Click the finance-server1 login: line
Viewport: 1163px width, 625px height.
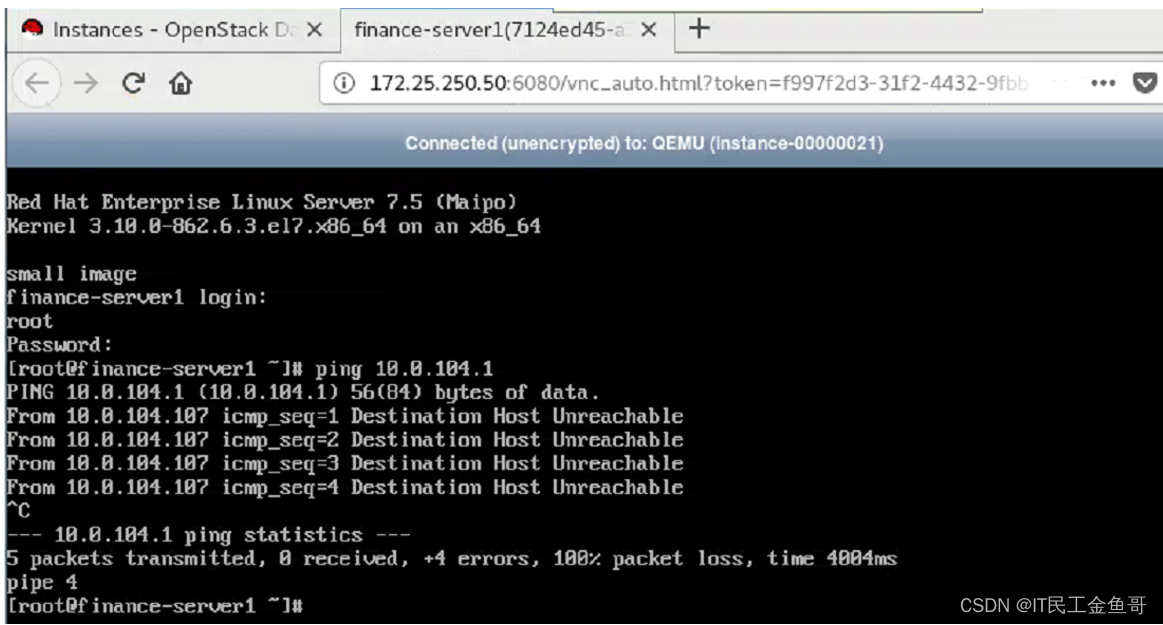tap(136, 297)
